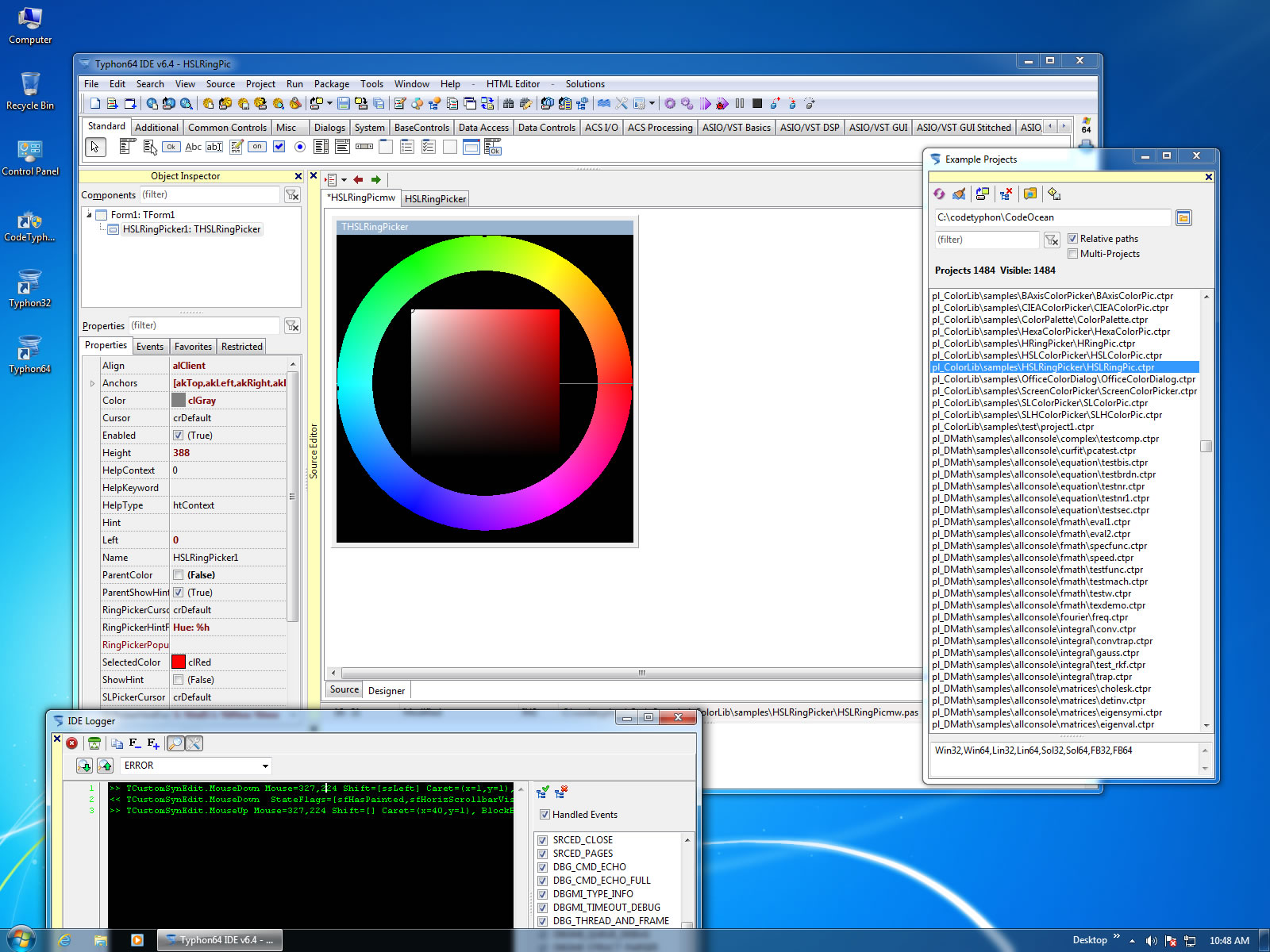This screenshot has width=1270, height=952.
Task: Toggle the ParentColor property checkbox
Action: pos(179,575)
